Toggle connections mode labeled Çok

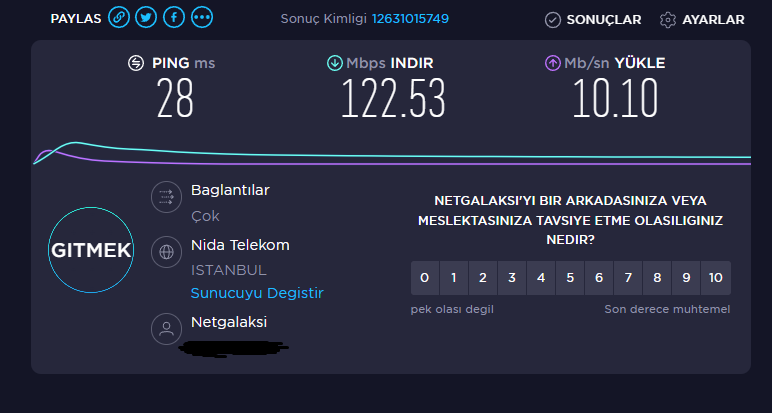point(205,216)
